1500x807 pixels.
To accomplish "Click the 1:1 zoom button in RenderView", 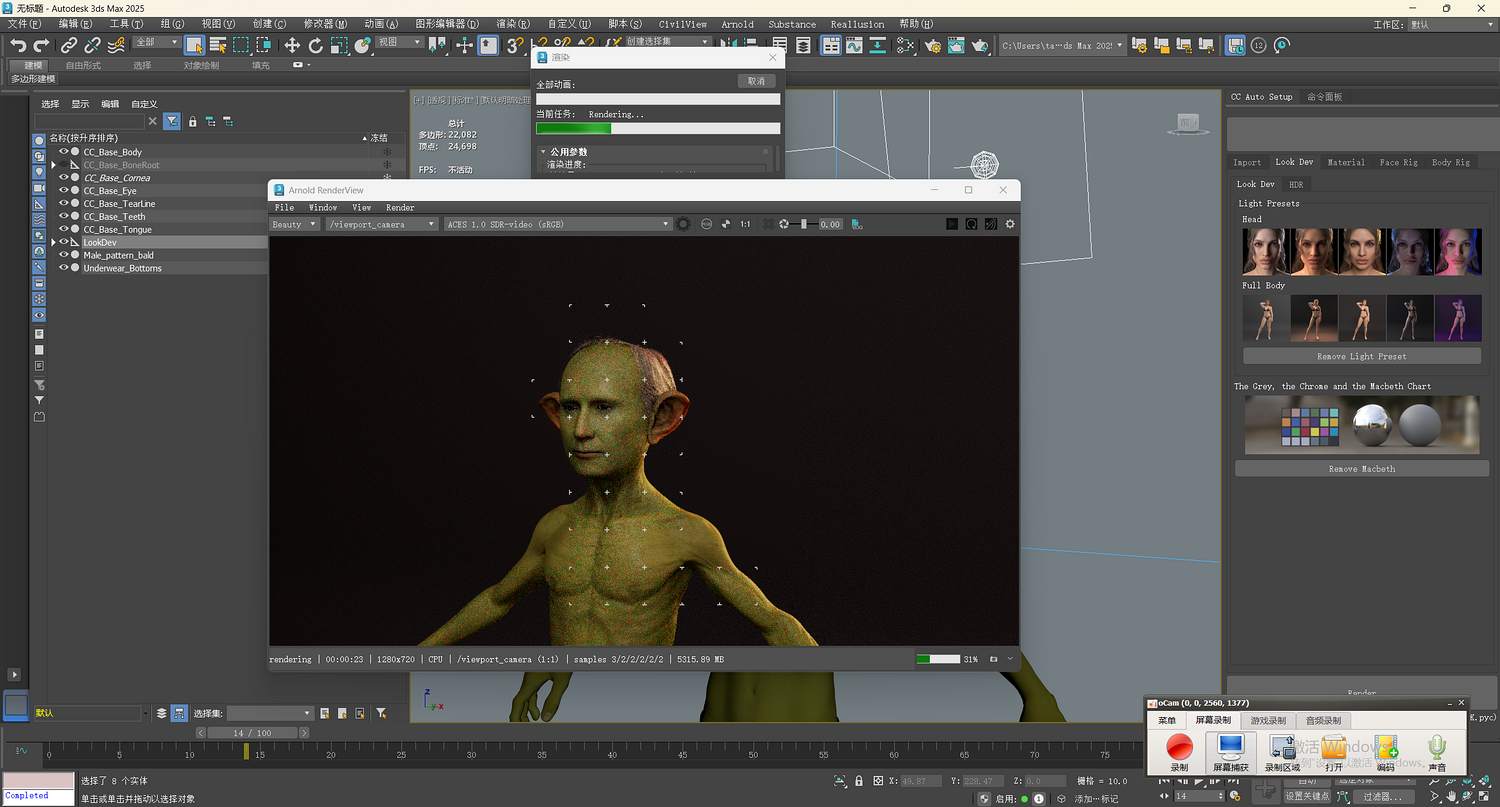I will pos(745,224).
